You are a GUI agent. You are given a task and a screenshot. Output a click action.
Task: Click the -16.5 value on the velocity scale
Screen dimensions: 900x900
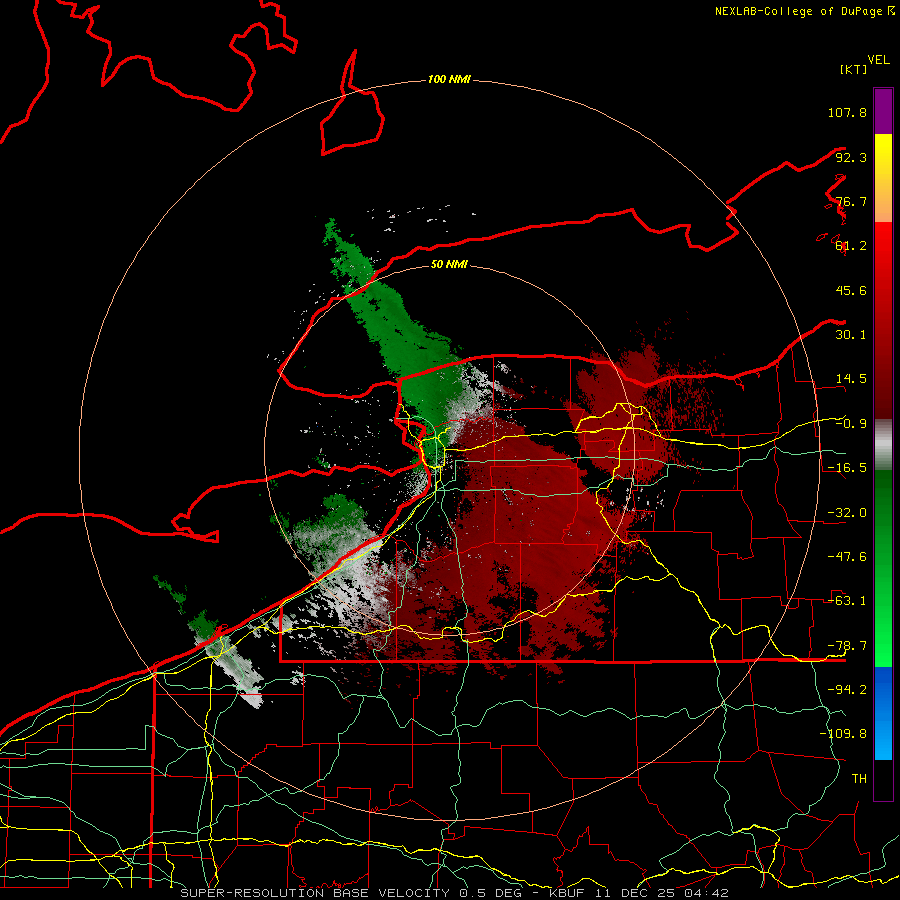(847, 468)
